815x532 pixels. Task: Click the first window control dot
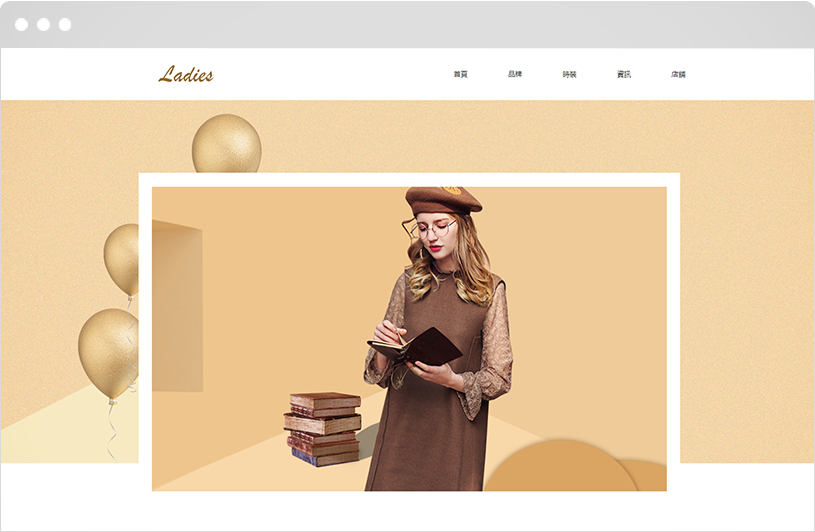(21, 24)
